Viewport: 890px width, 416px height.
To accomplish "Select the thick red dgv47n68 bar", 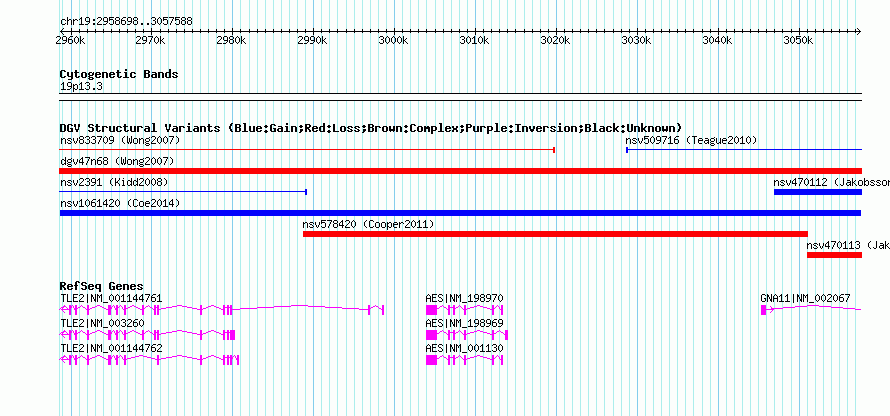I will click(x=460, y=171).
